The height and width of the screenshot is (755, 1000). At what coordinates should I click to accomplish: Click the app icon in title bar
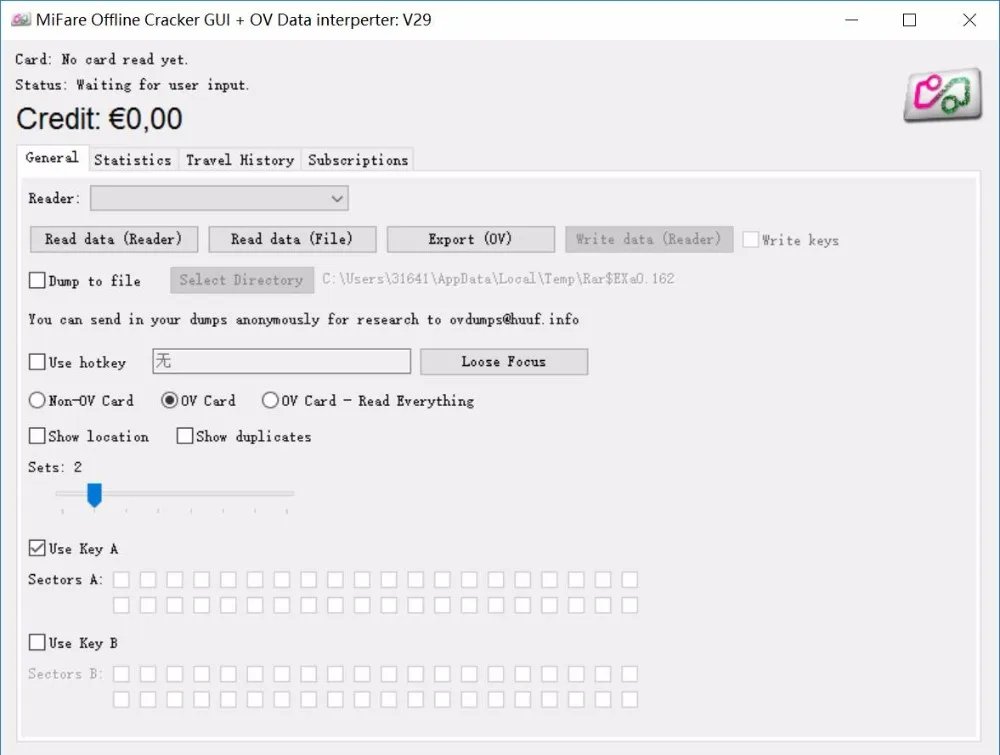[20, 20]
